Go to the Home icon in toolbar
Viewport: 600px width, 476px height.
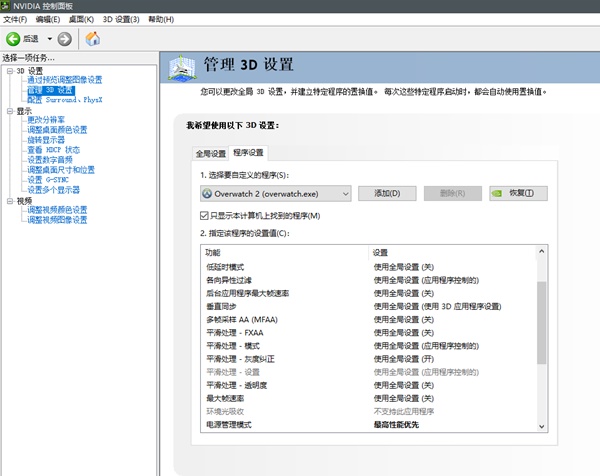pos(93,39)
